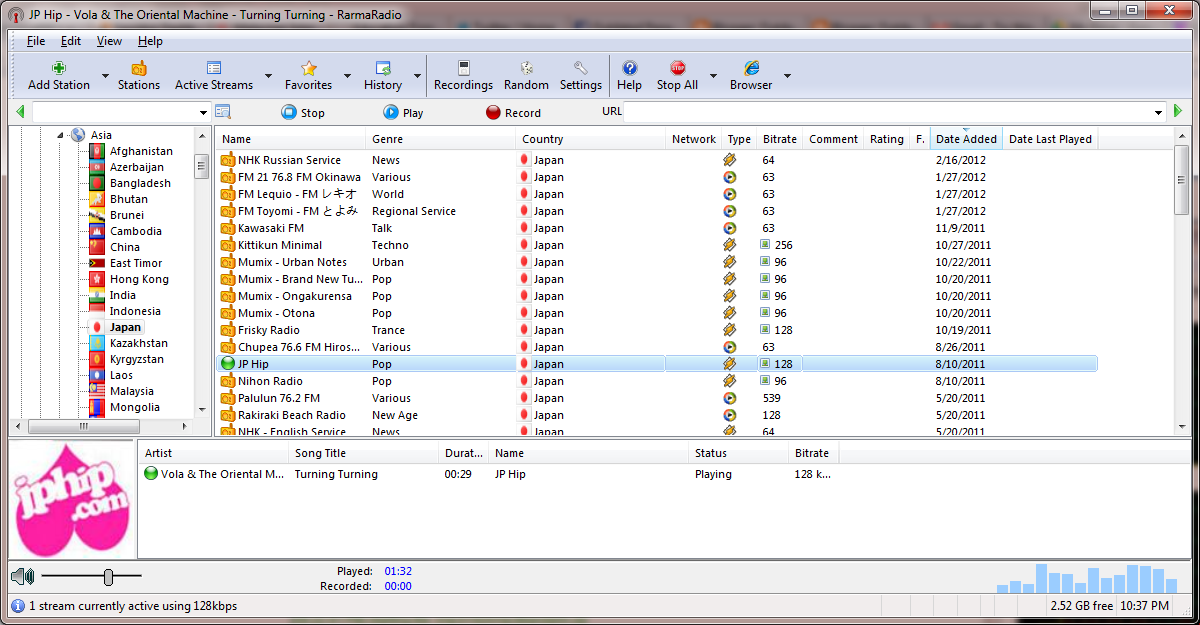Sort by Date Last Played header
This screenshot has width=1200, height=625.
(x=1051, y=139)
